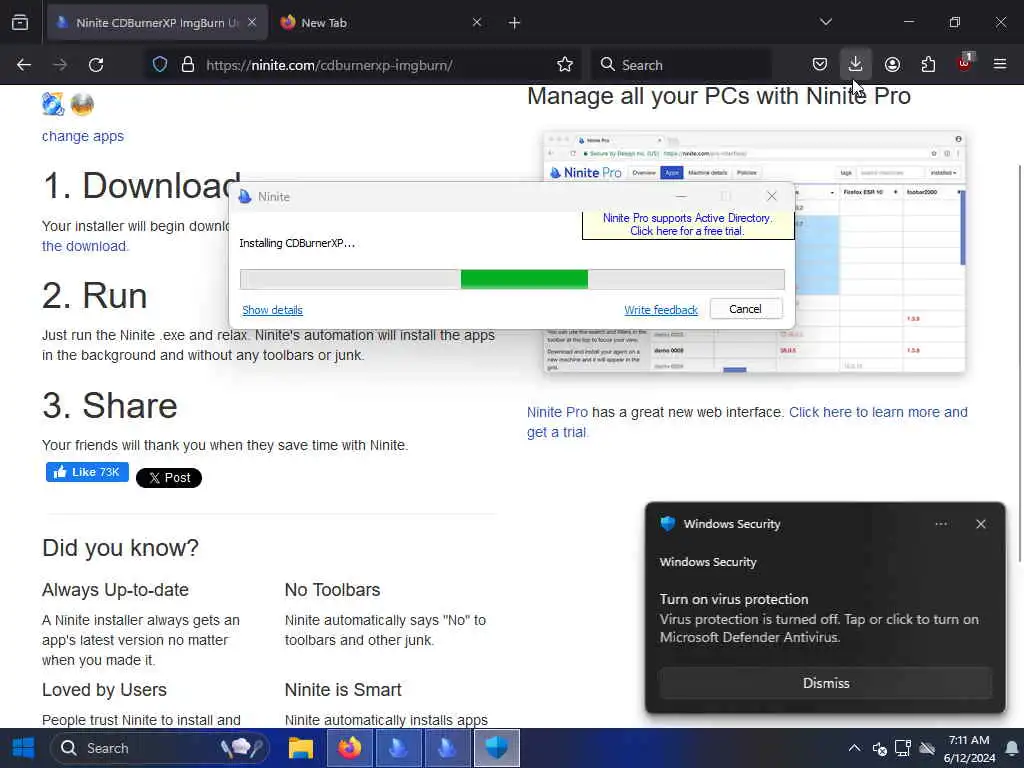This screenshot has height=768, width=1024.
Task: Click the Firefox forward arrow
Action: tap(60, 65)
